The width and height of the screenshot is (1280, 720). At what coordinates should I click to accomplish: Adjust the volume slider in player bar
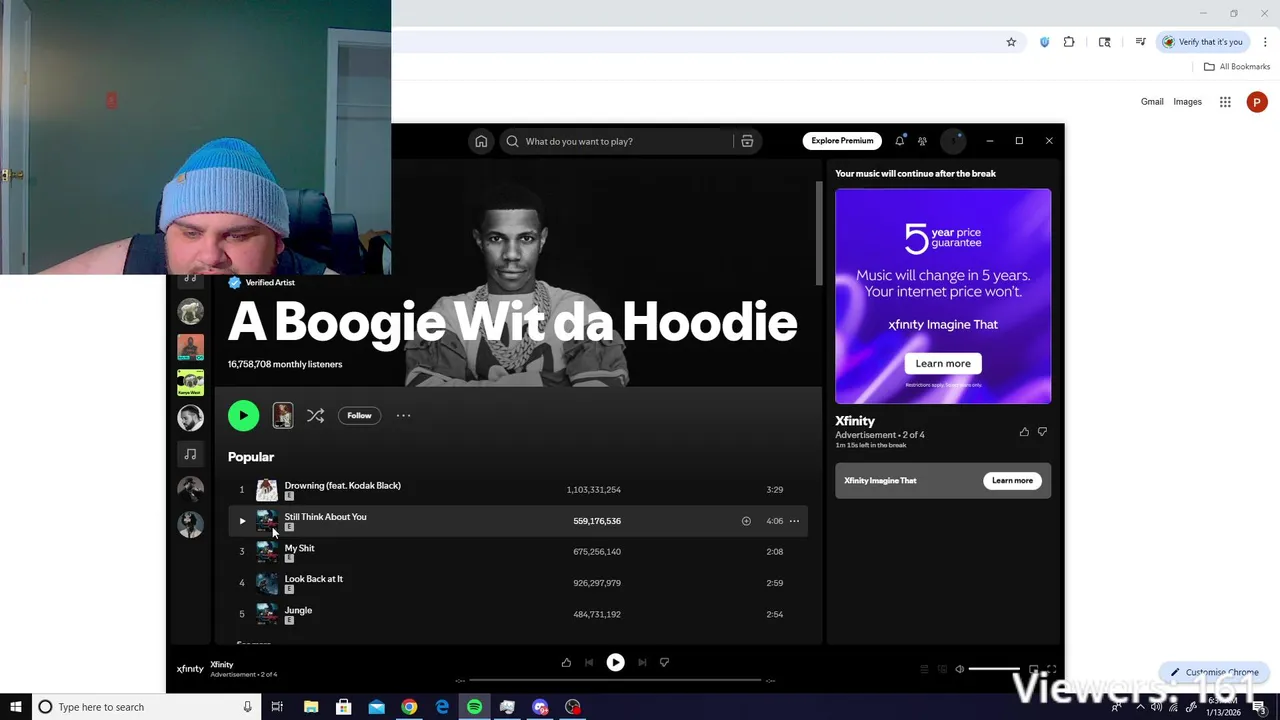click(994, 669)
